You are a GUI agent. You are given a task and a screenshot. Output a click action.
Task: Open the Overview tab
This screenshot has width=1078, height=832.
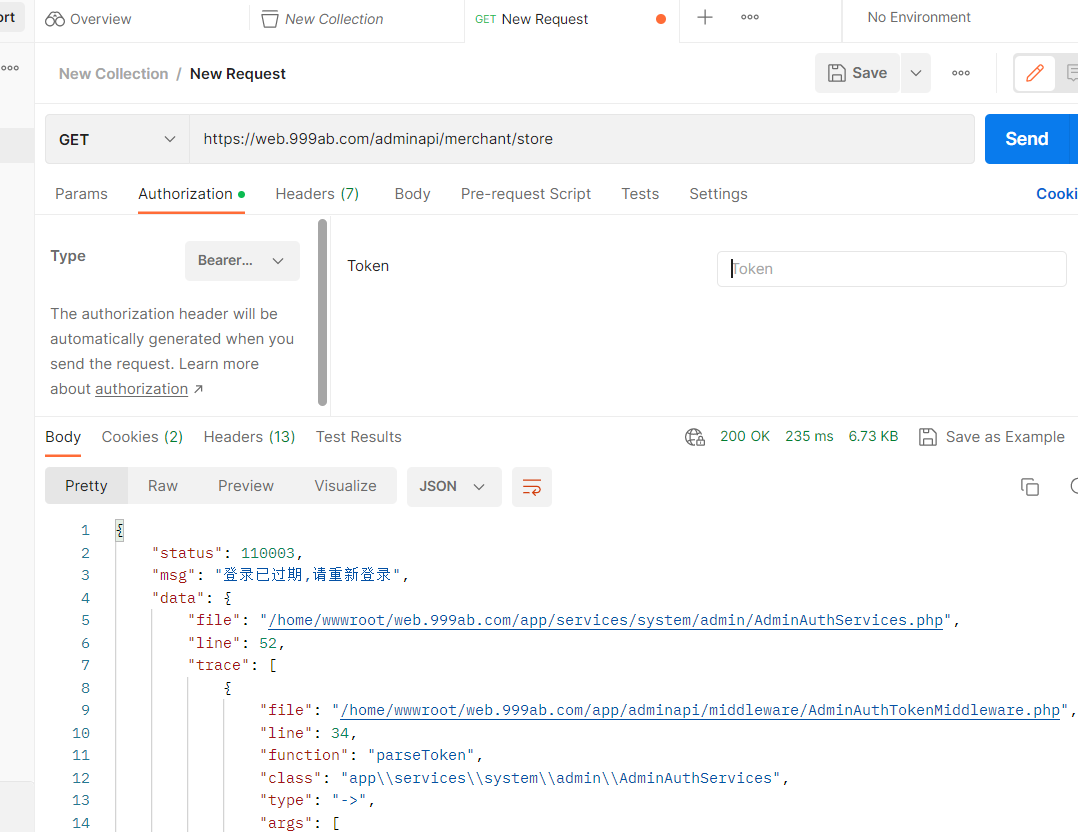[x=88, y=19]
